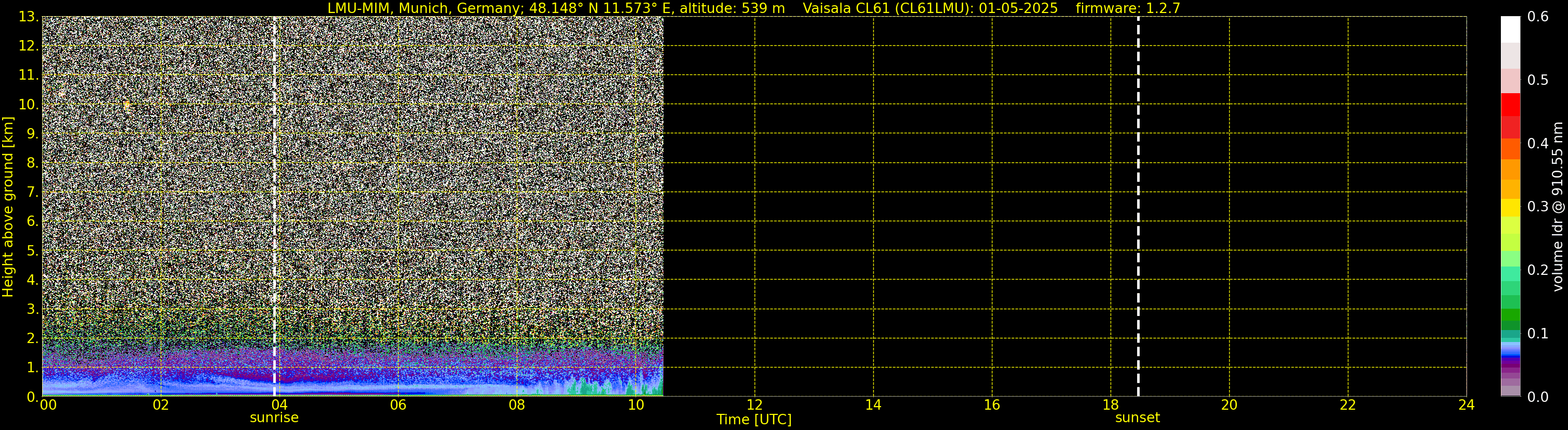This screenshot has width=1568, height=430.
Task: Click the time axis tick '18'
Action: [x=1110, y=405]
